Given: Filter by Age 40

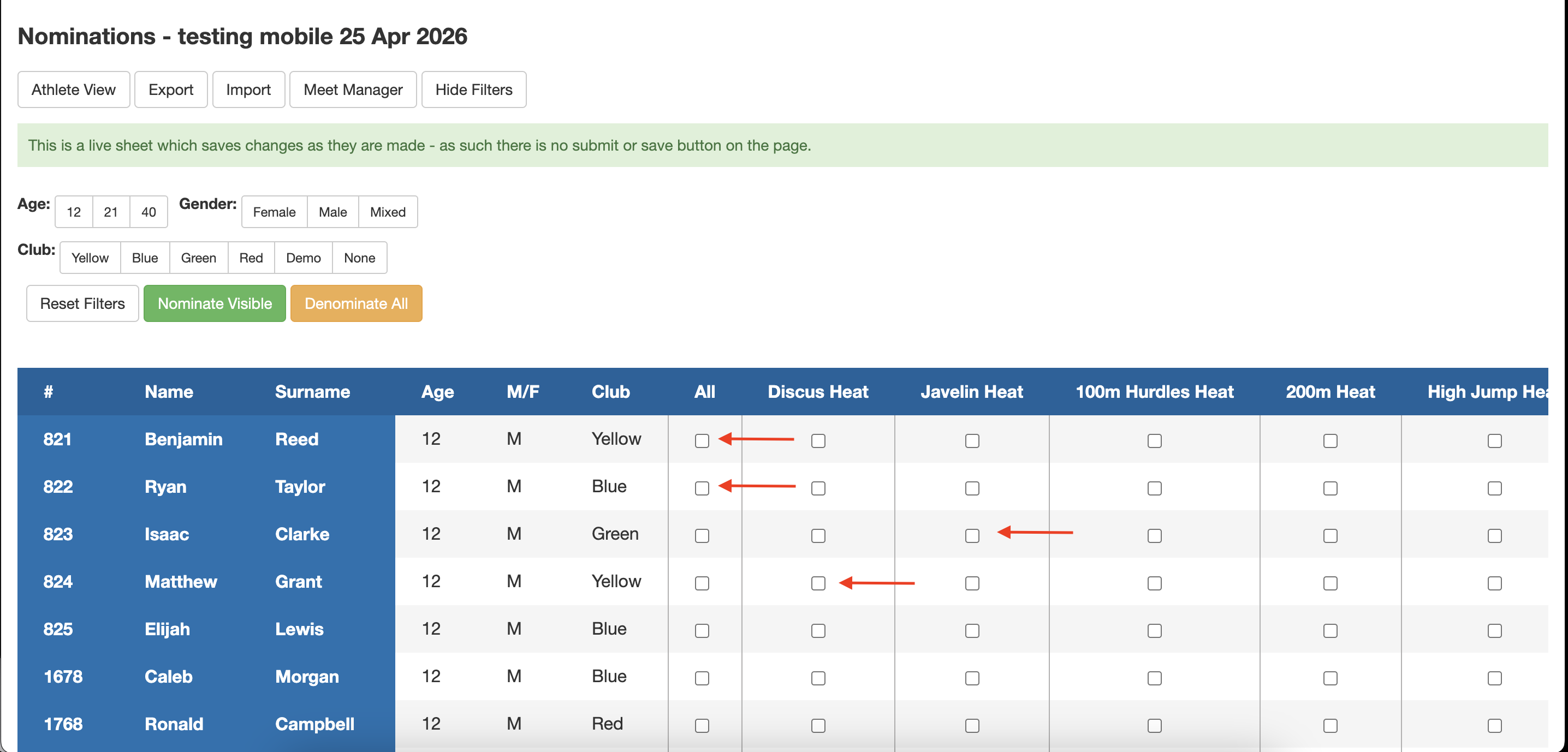Looking at the screenshot, I should pyautogui.click(x=149, y=212).
